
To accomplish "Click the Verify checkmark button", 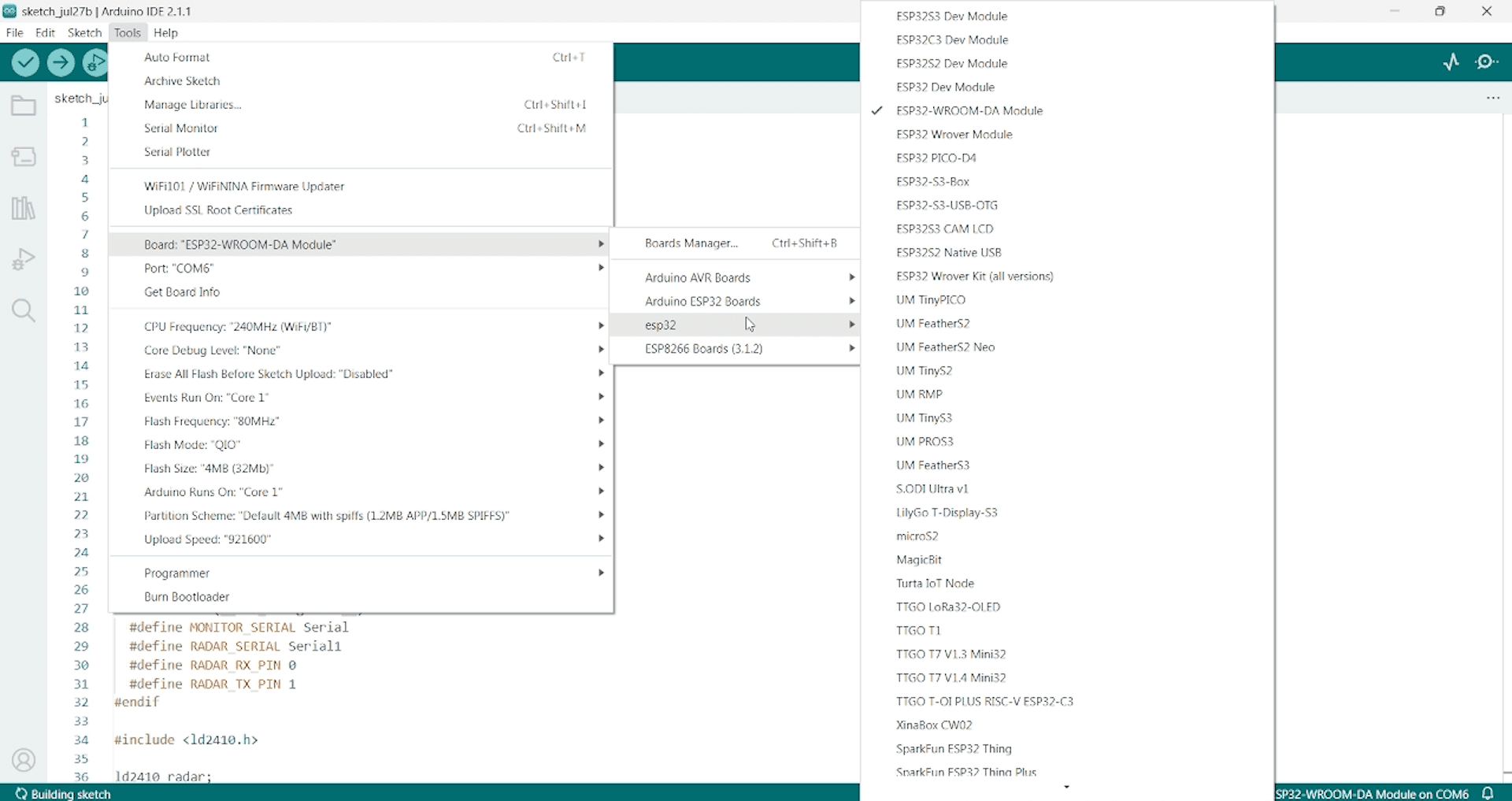I will 25,62.
